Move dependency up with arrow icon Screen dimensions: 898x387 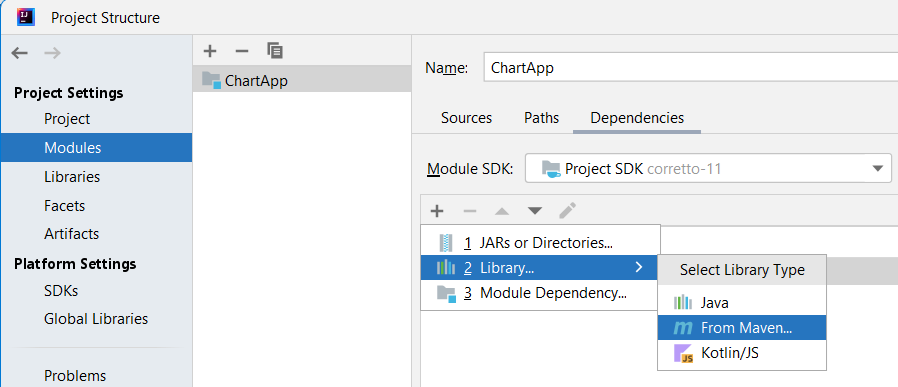coord(502,211)
